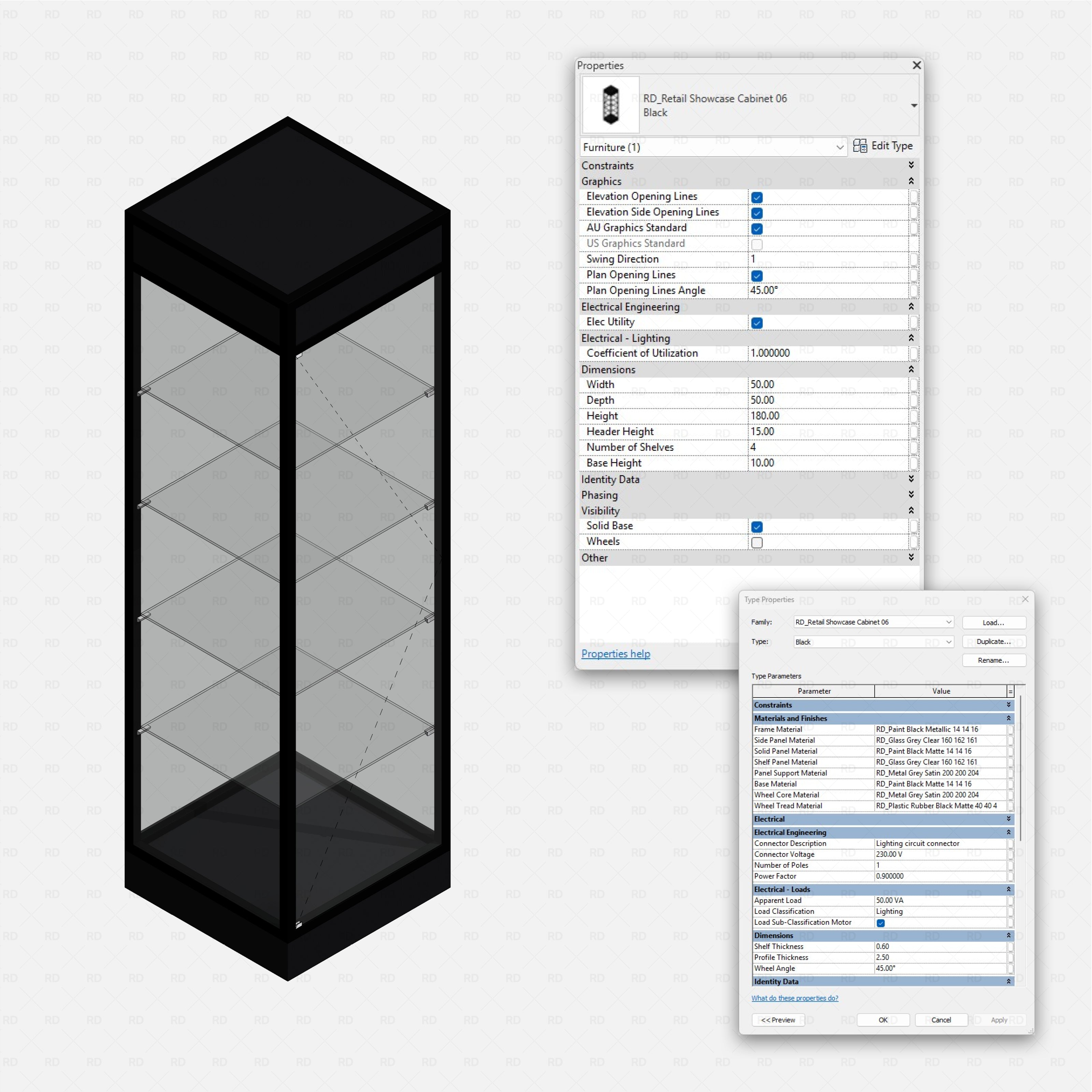Collapse Materials and Finishes section
The image size is (1092, 1092).
(x=1008, y=718)
